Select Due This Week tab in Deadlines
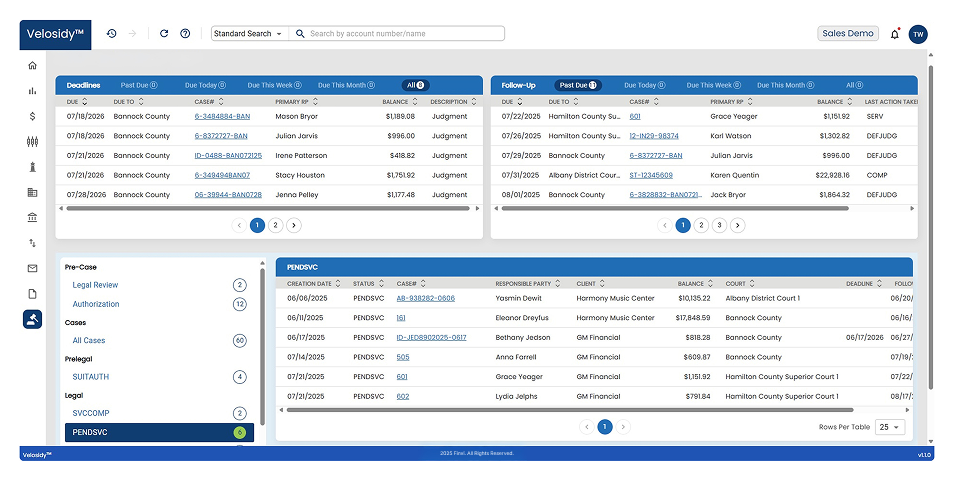Screen dimensions: 954x481 [x=273, y=86]
